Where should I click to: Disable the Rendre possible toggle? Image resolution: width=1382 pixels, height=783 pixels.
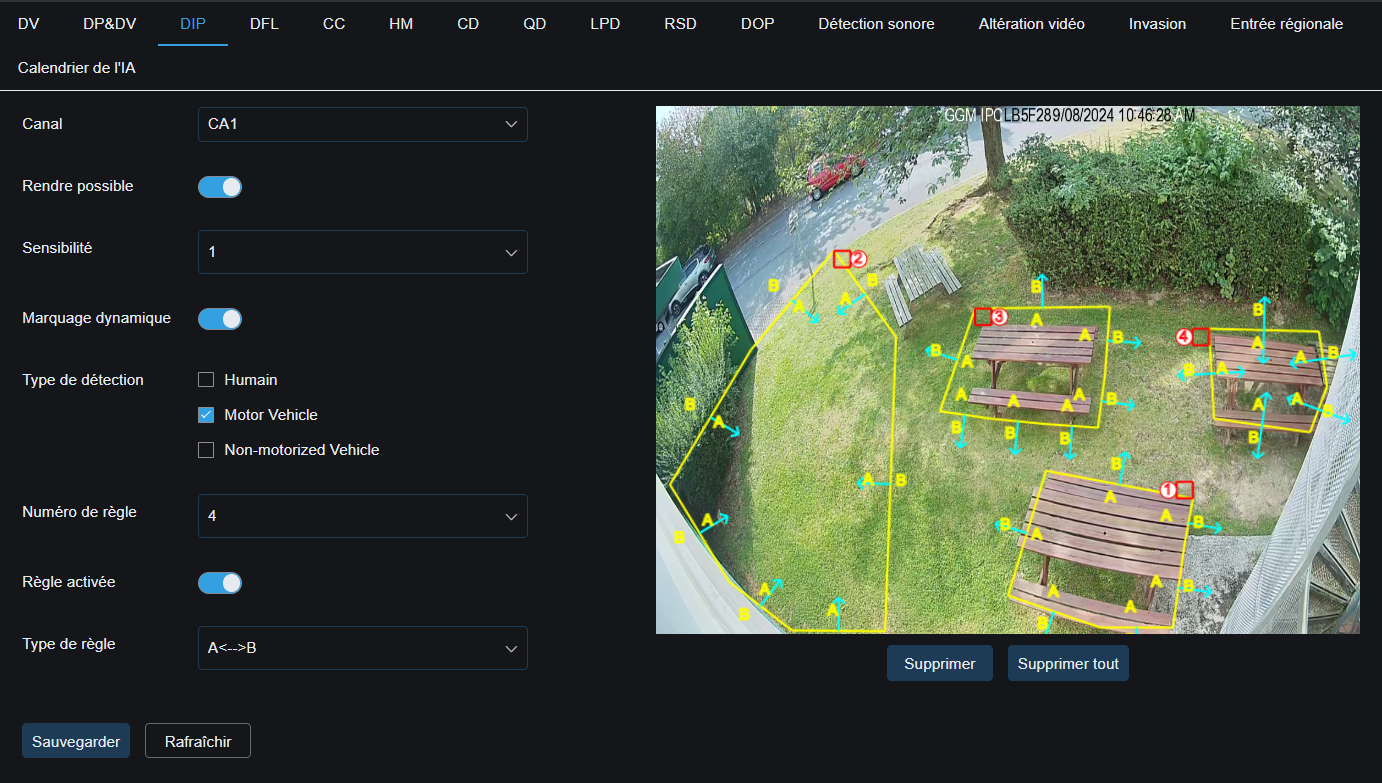(219, 186)
